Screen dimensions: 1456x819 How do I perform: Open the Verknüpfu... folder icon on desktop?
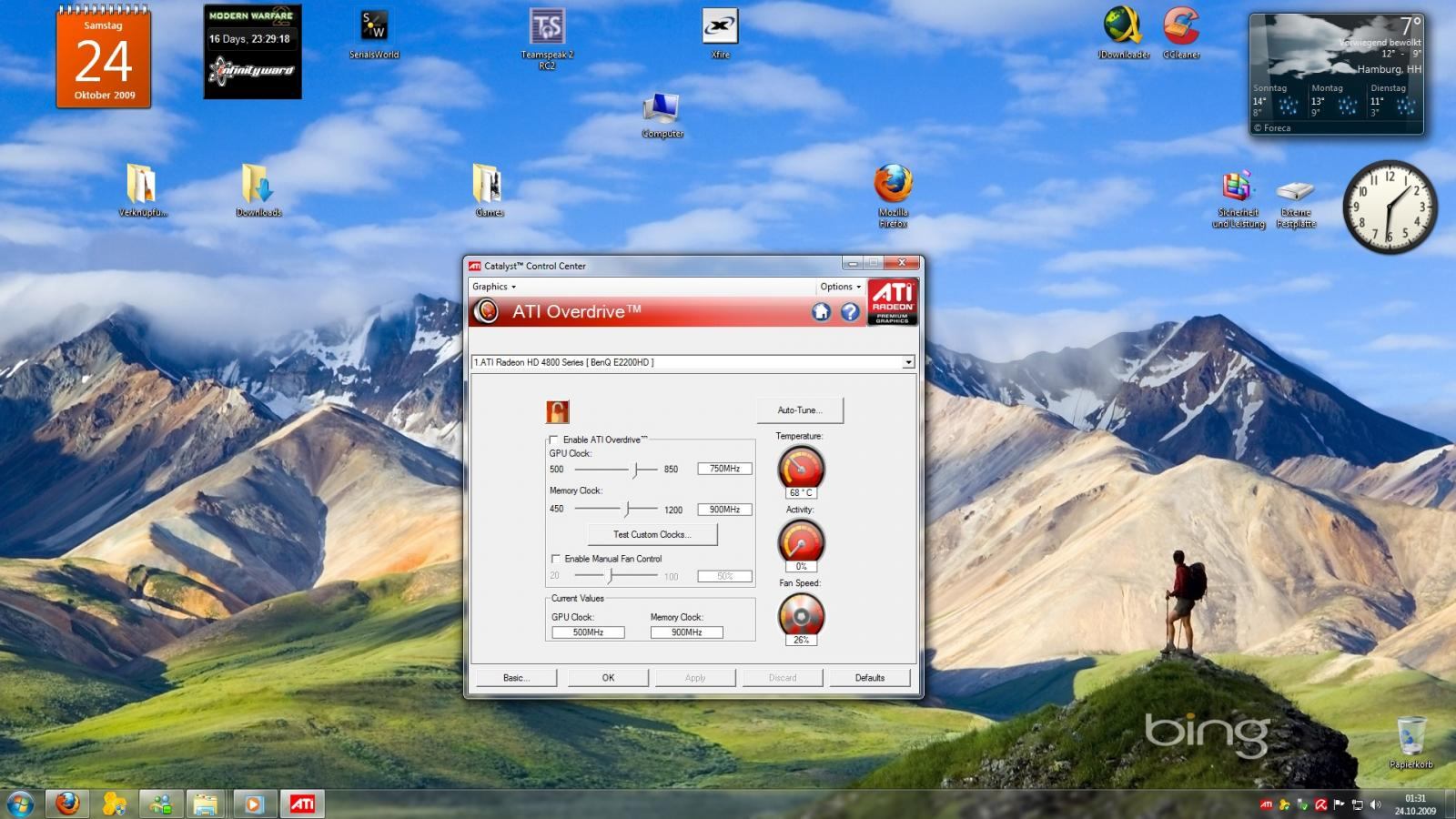[142, 190]
